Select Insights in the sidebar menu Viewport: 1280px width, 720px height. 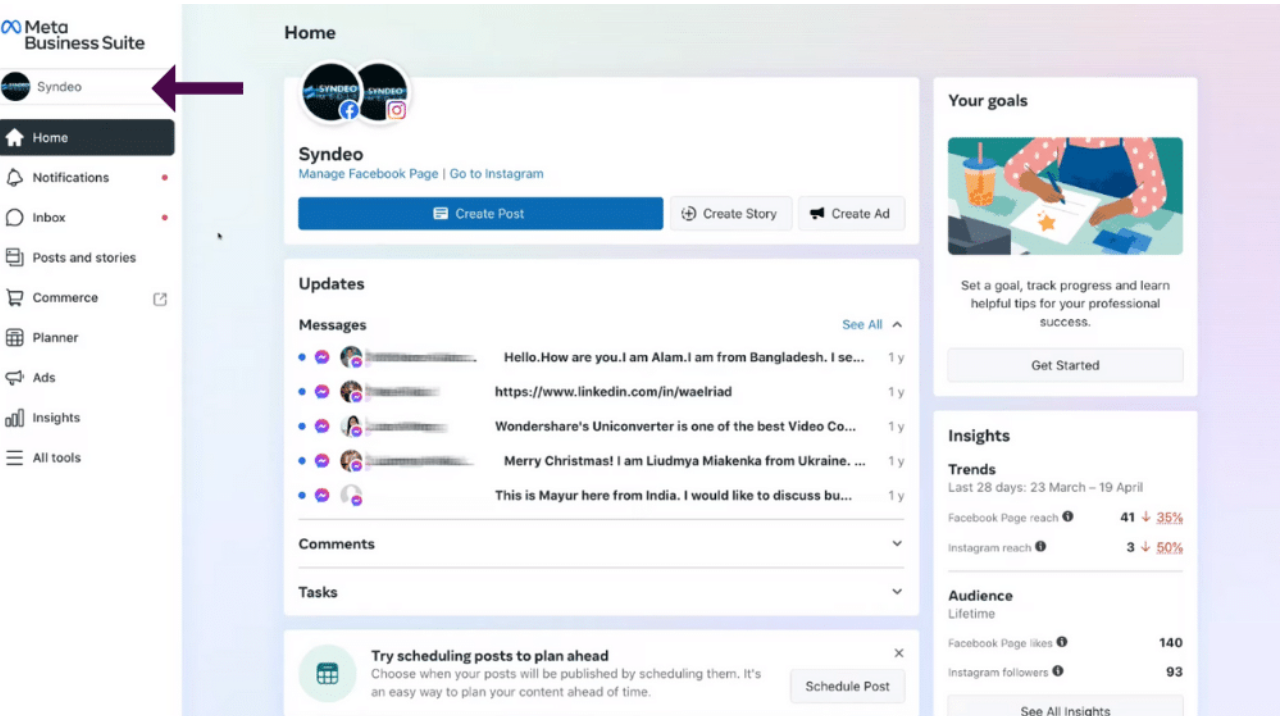point(56,417)
